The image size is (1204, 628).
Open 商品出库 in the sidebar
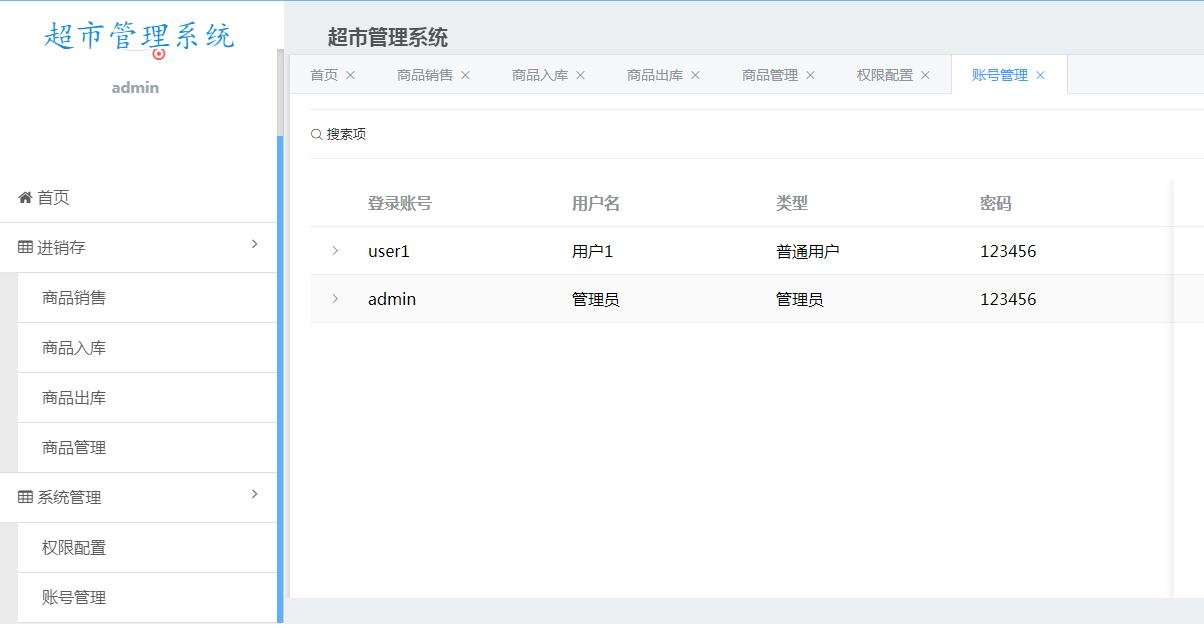pos(147,398)
